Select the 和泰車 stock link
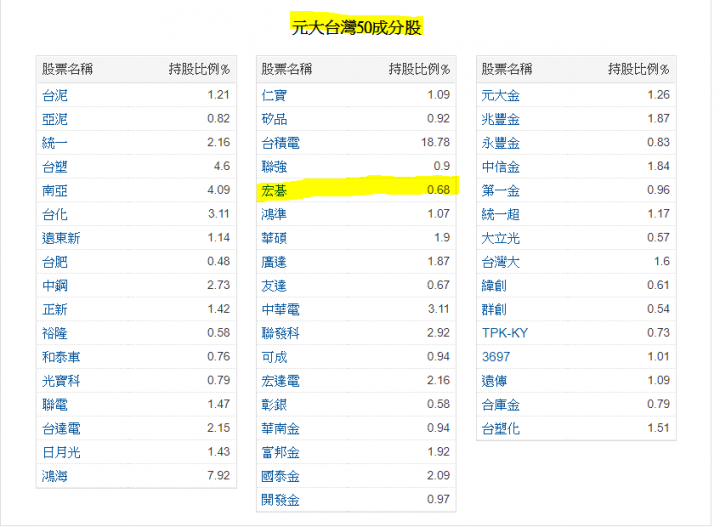 (x=61, y=357)
